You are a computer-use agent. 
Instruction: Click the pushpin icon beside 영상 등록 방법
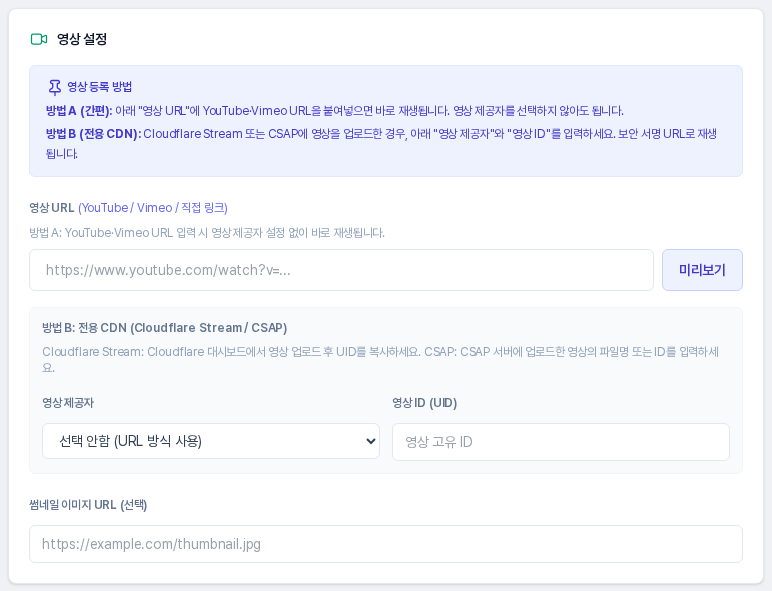click(x=55, y=87)
